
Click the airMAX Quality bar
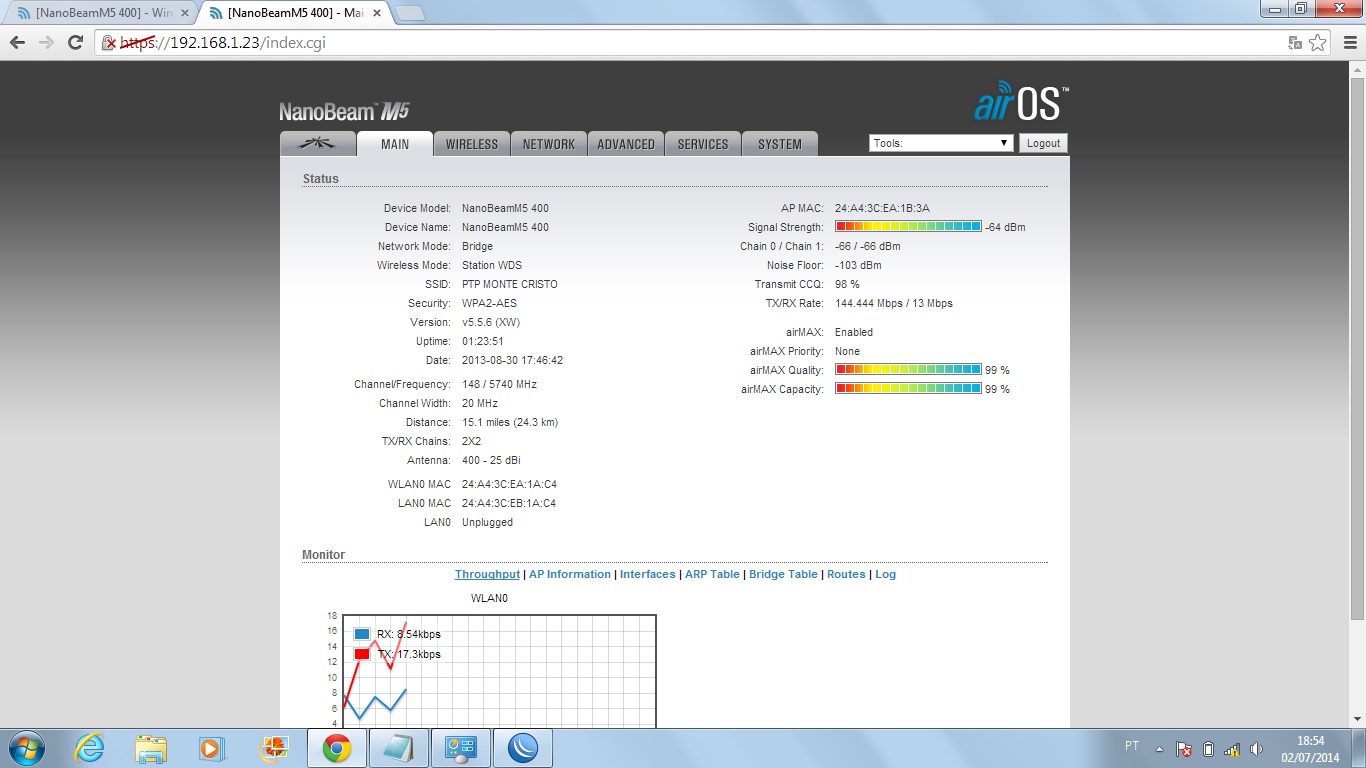[x=908, y=370]
